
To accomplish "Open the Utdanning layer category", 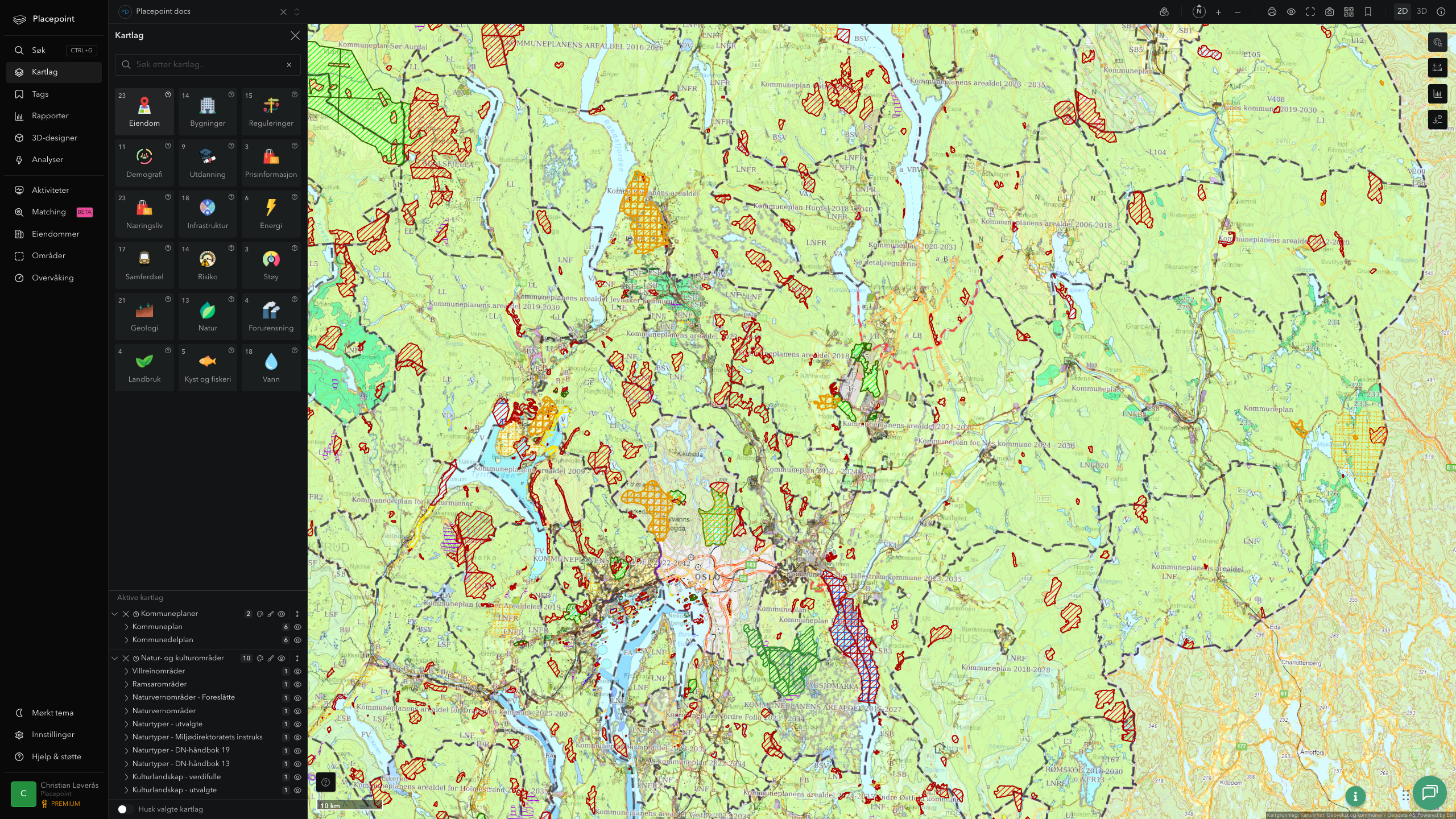I will (208, 162).
